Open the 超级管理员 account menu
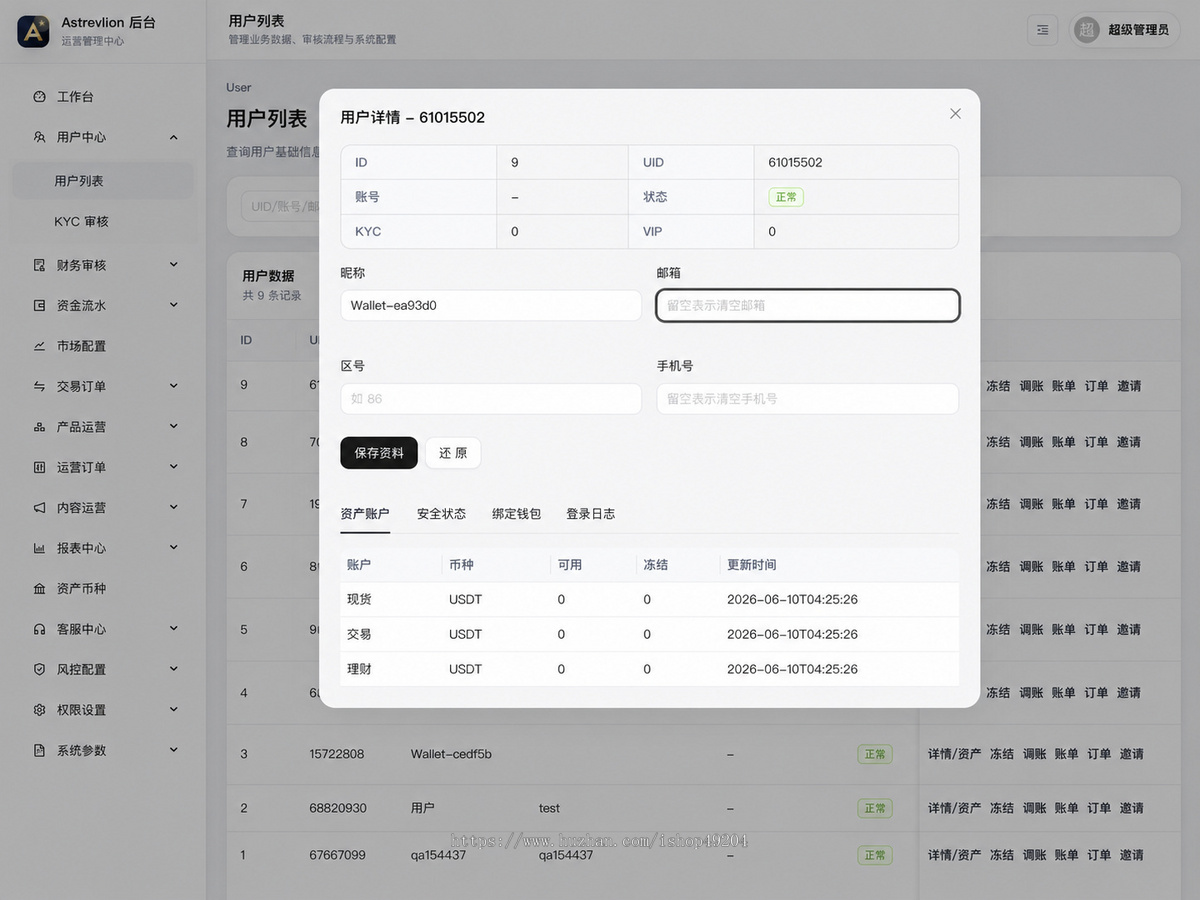The image size is (1200, 900). click(1124, 30)
